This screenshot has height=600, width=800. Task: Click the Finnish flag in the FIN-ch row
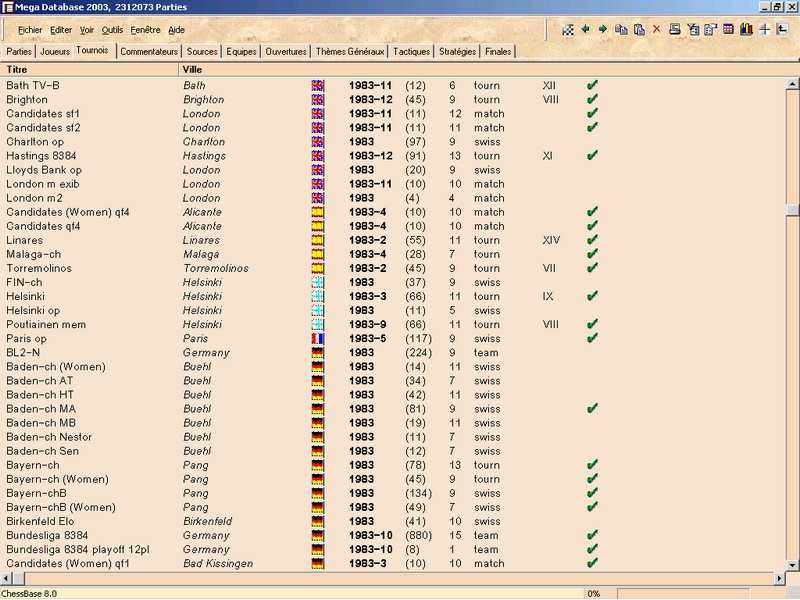click(x=317, y=283)
